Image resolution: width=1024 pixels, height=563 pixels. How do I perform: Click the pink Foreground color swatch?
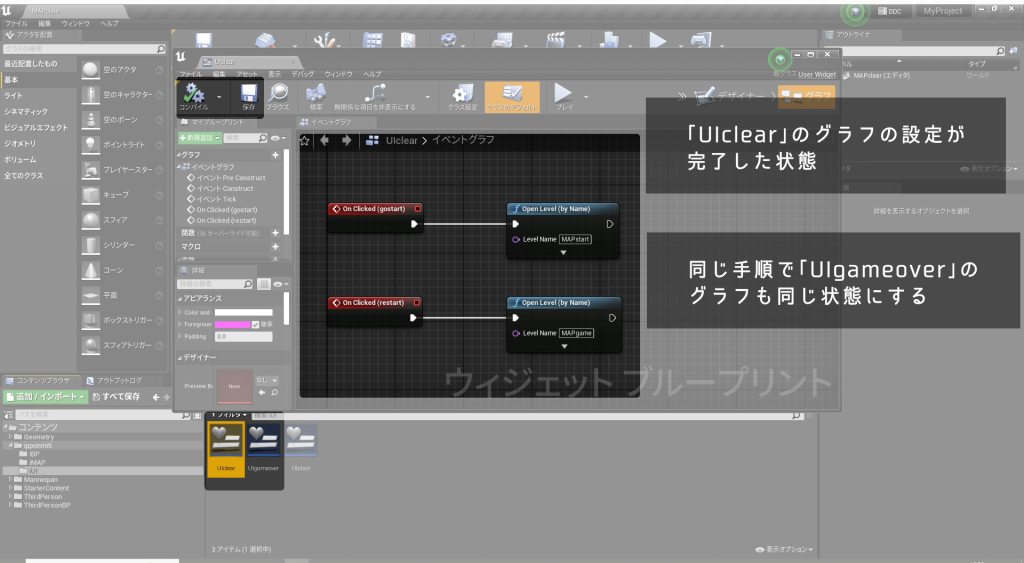pos(230,324)
